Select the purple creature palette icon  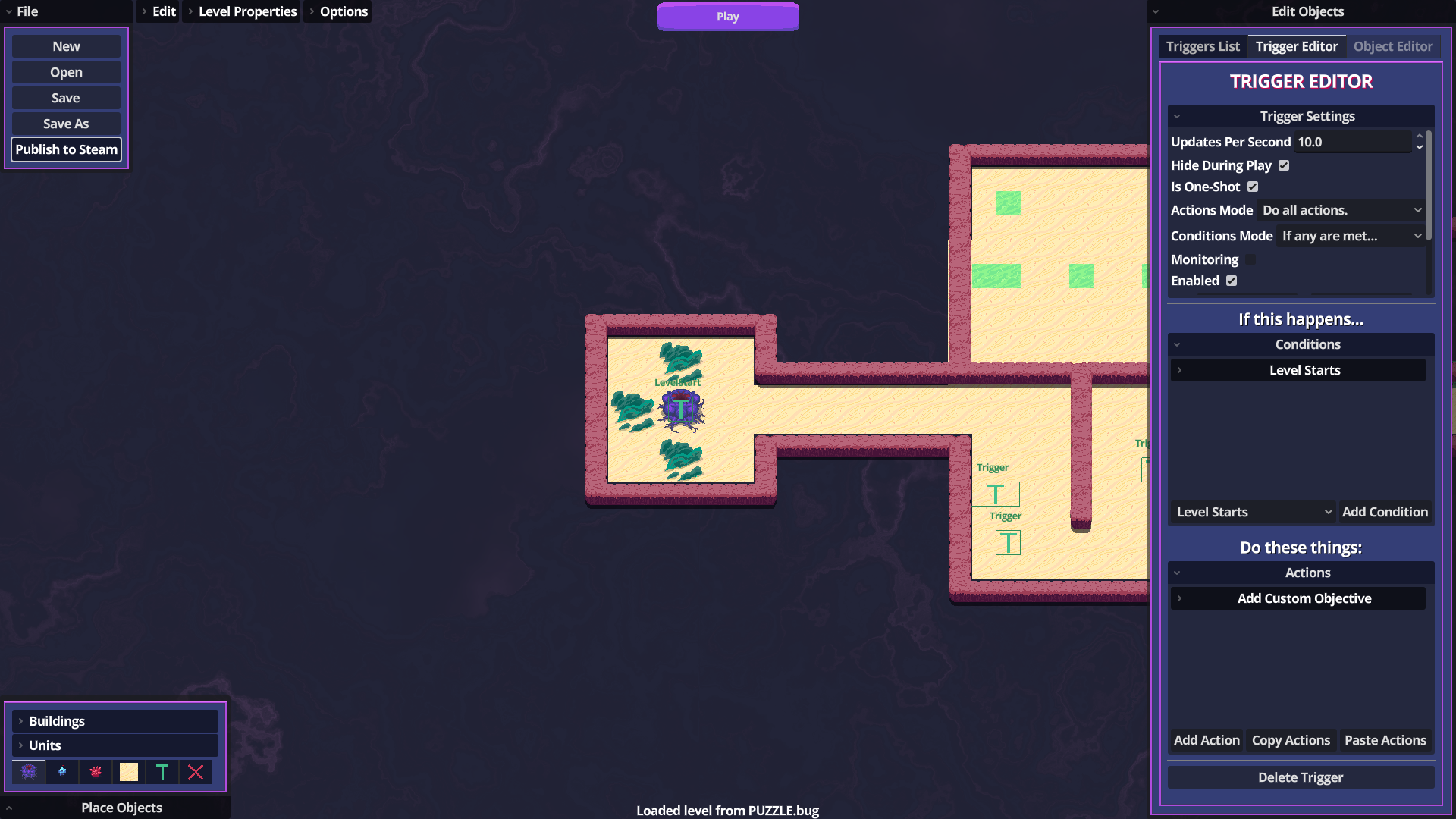pos(29,772)
